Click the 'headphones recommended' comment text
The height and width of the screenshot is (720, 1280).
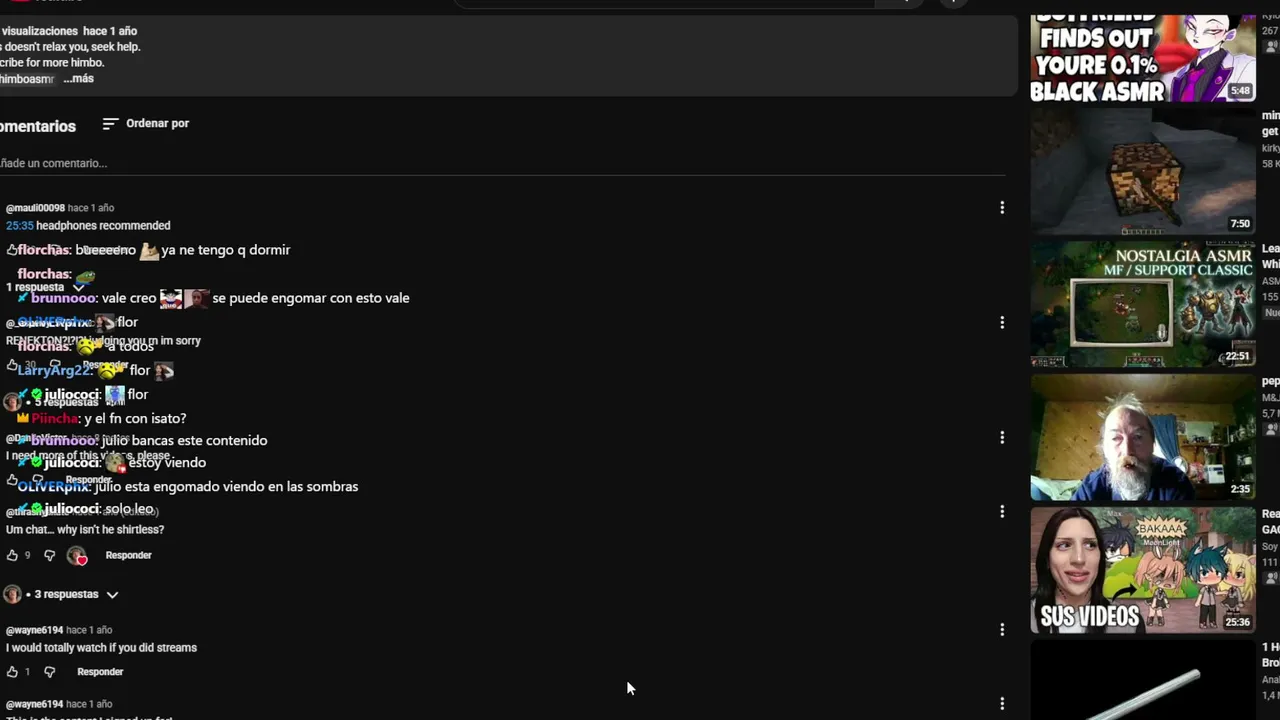click(103, 226)
